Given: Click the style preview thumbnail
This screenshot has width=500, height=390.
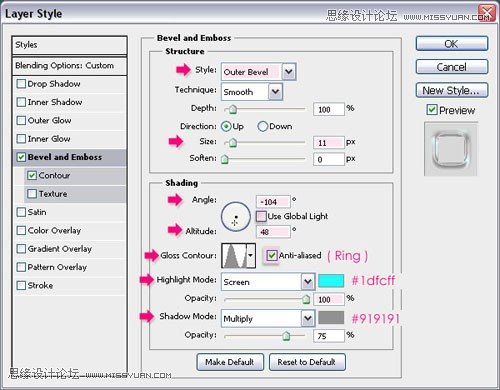Looking at the screenshot, I should pyautogui.click(x=451, y=149).
